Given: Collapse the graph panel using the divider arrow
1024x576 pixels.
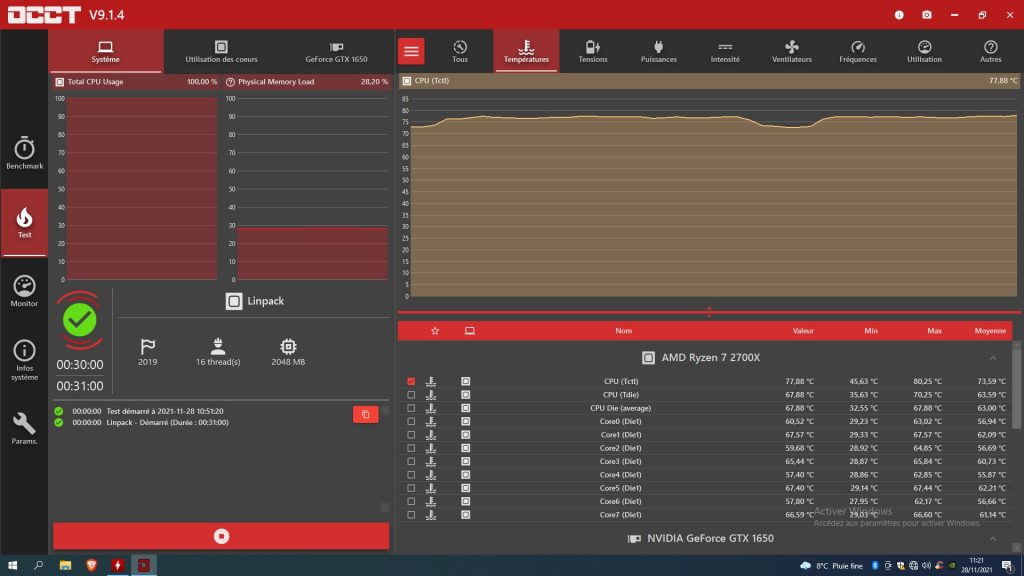Looking at the screenshot, I should pyautogui.click(x=709, y=313).
